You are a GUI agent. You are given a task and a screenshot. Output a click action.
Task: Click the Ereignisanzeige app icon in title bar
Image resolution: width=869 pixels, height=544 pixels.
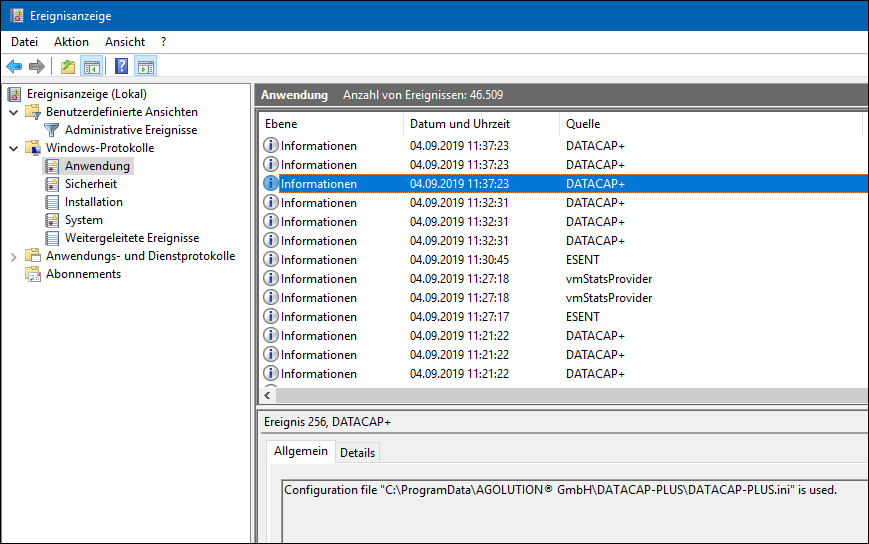pos(17,16)
